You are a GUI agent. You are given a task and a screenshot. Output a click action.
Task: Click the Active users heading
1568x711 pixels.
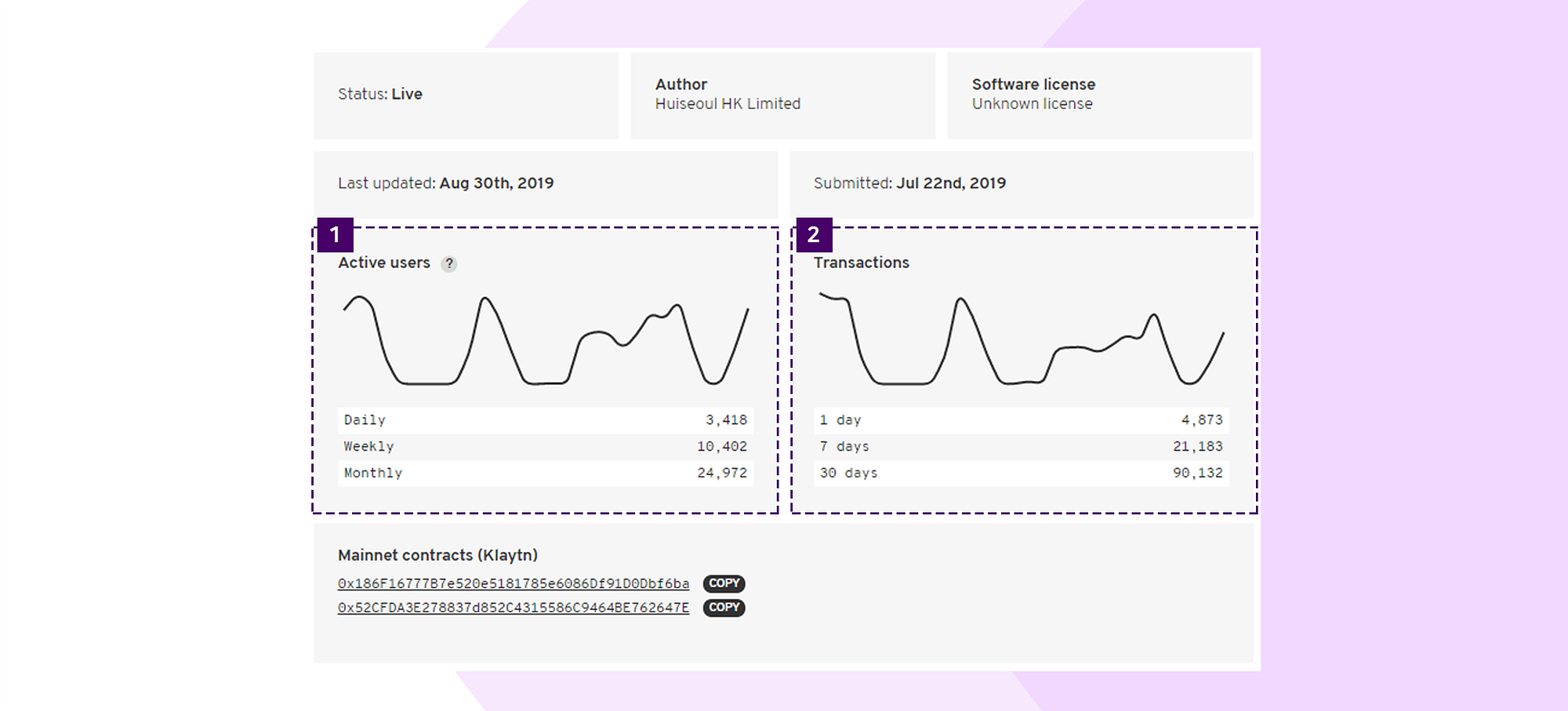[x=384, y=263]
